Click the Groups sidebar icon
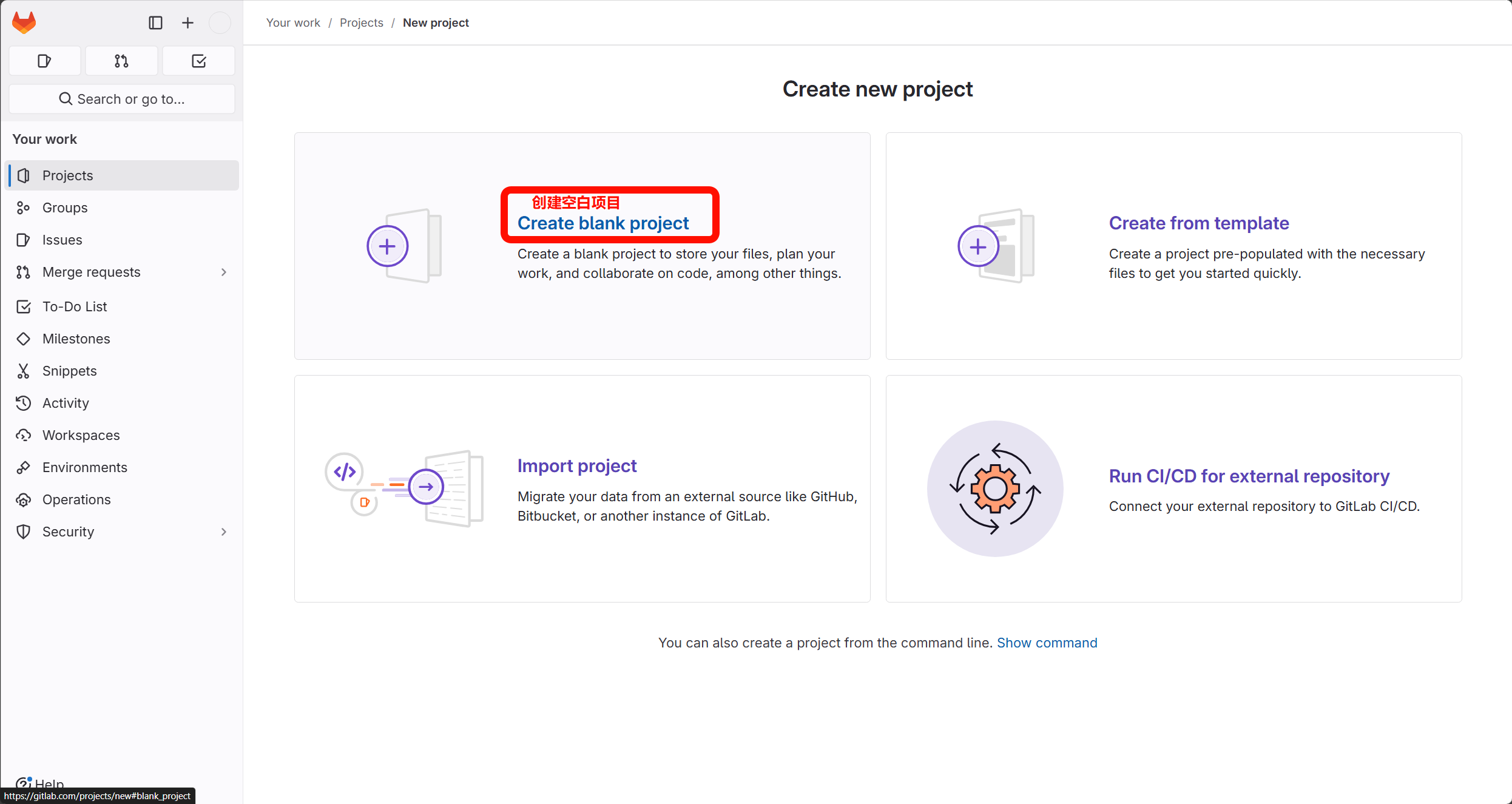The height and width of the screenshot is (804, 1512). coord(24,208)
